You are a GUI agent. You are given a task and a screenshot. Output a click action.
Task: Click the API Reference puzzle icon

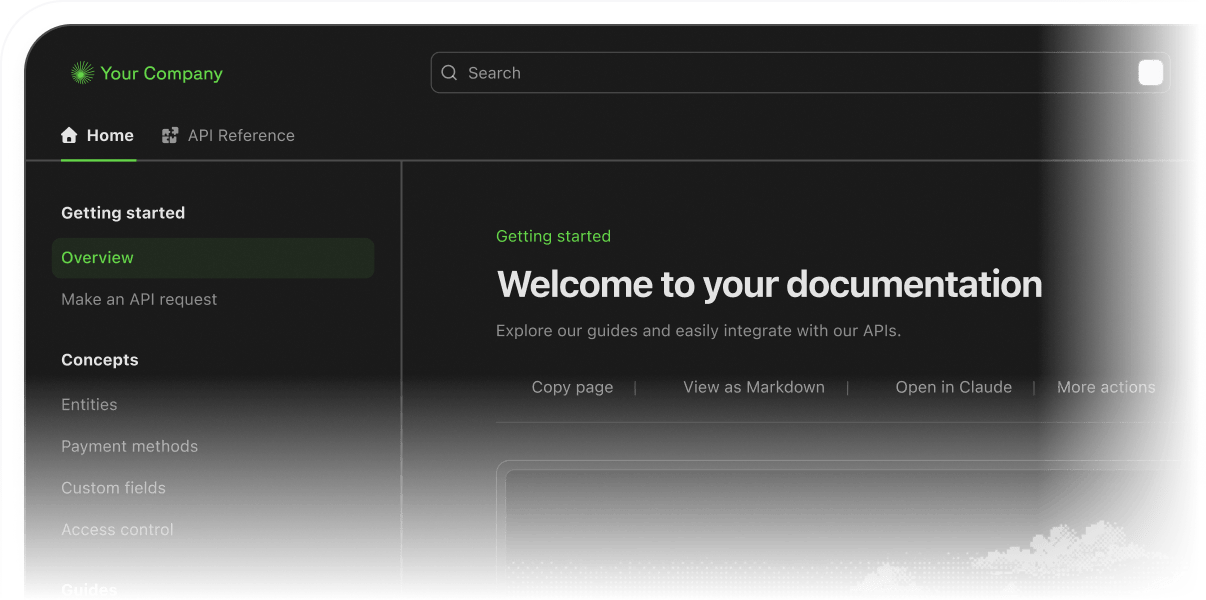170,135
